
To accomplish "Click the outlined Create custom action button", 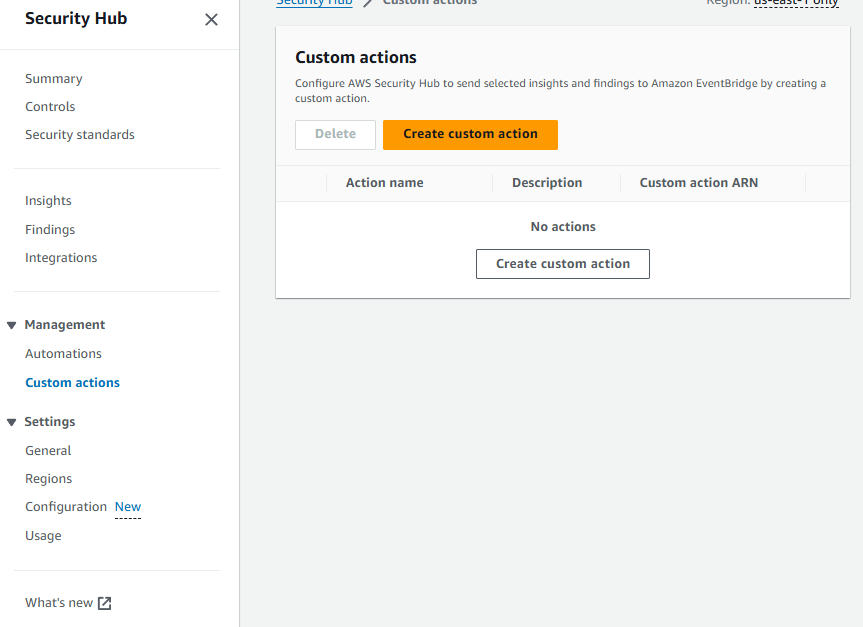I will click(563, 264).
